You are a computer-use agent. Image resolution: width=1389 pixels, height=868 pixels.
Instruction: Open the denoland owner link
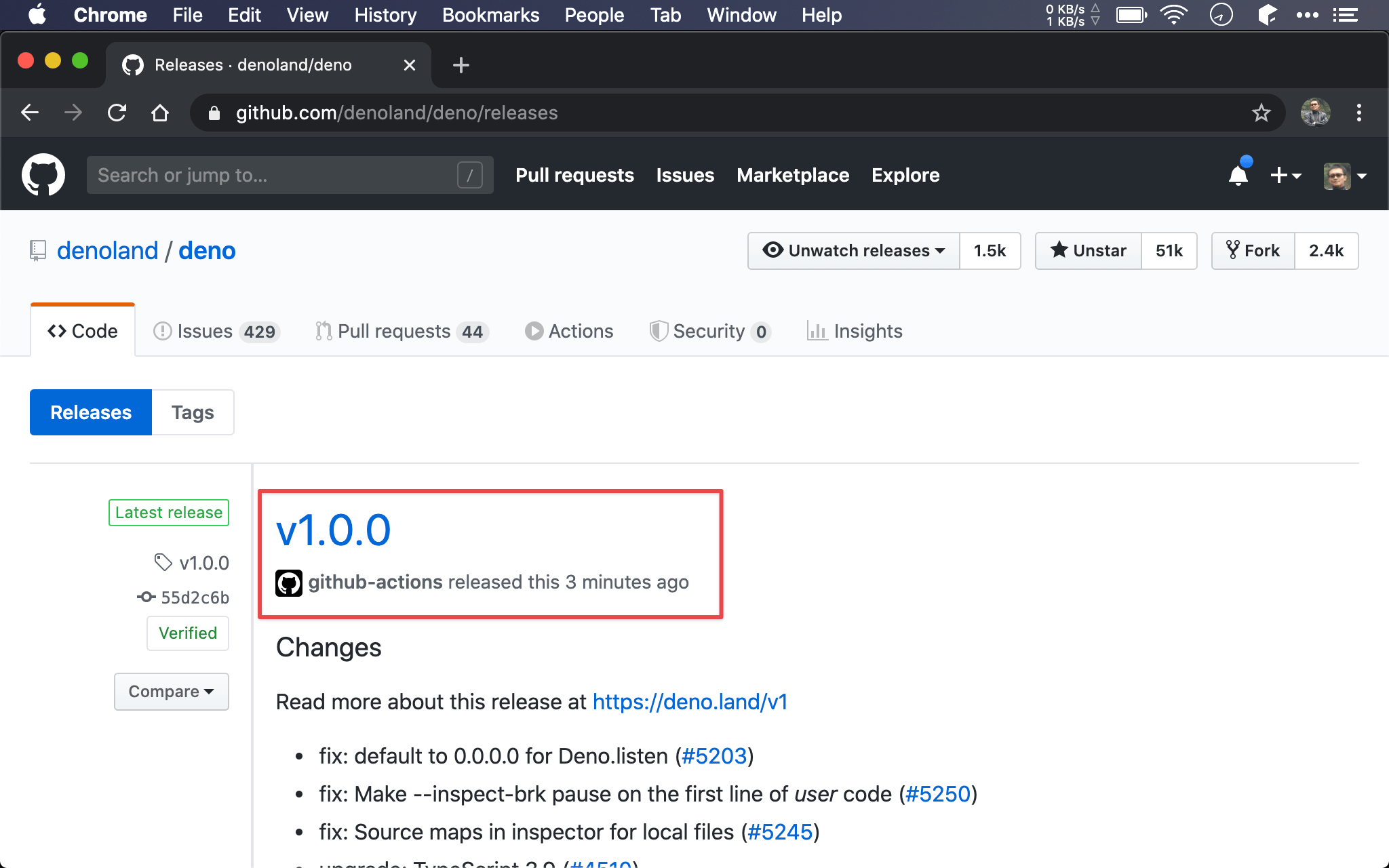107,251
